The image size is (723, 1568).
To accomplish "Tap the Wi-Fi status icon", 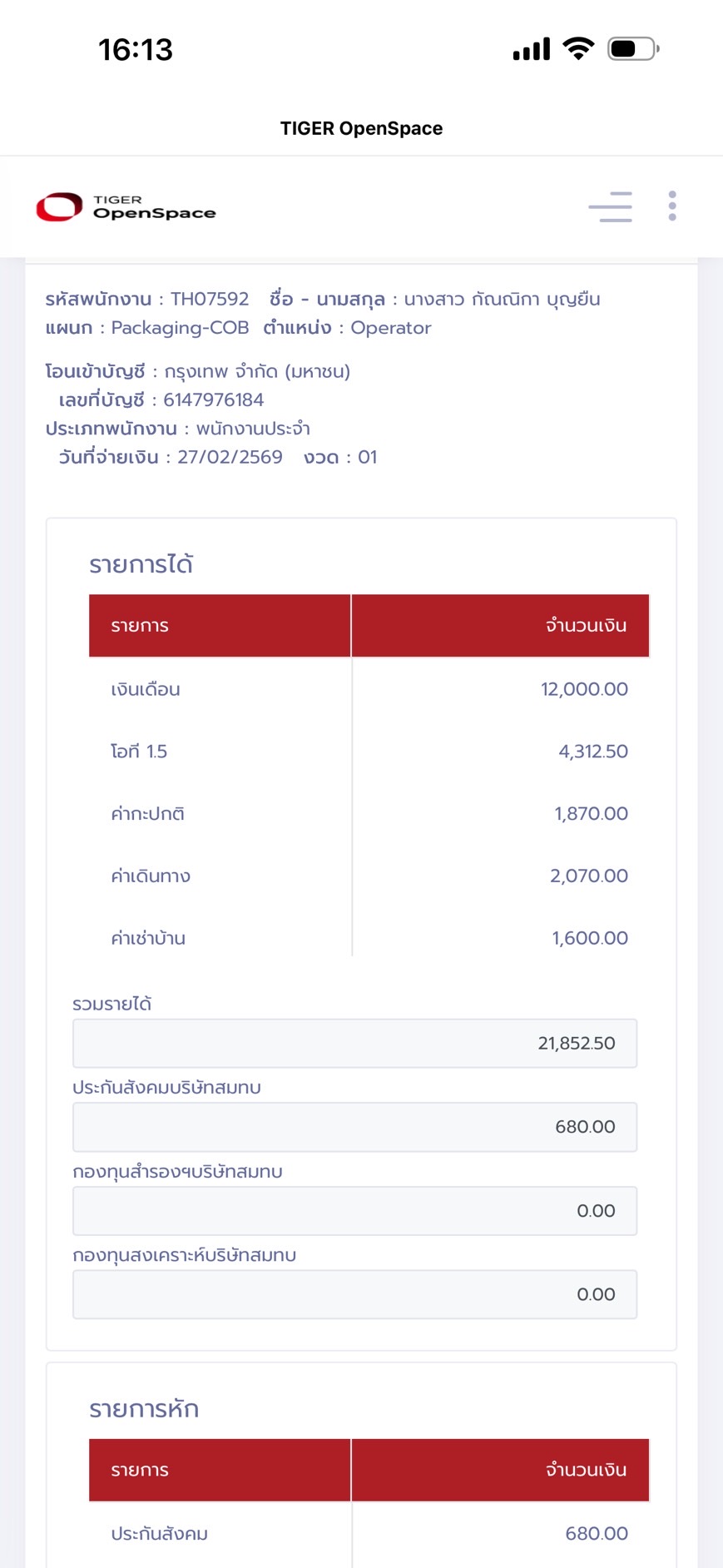I will (x=578, y=49).
